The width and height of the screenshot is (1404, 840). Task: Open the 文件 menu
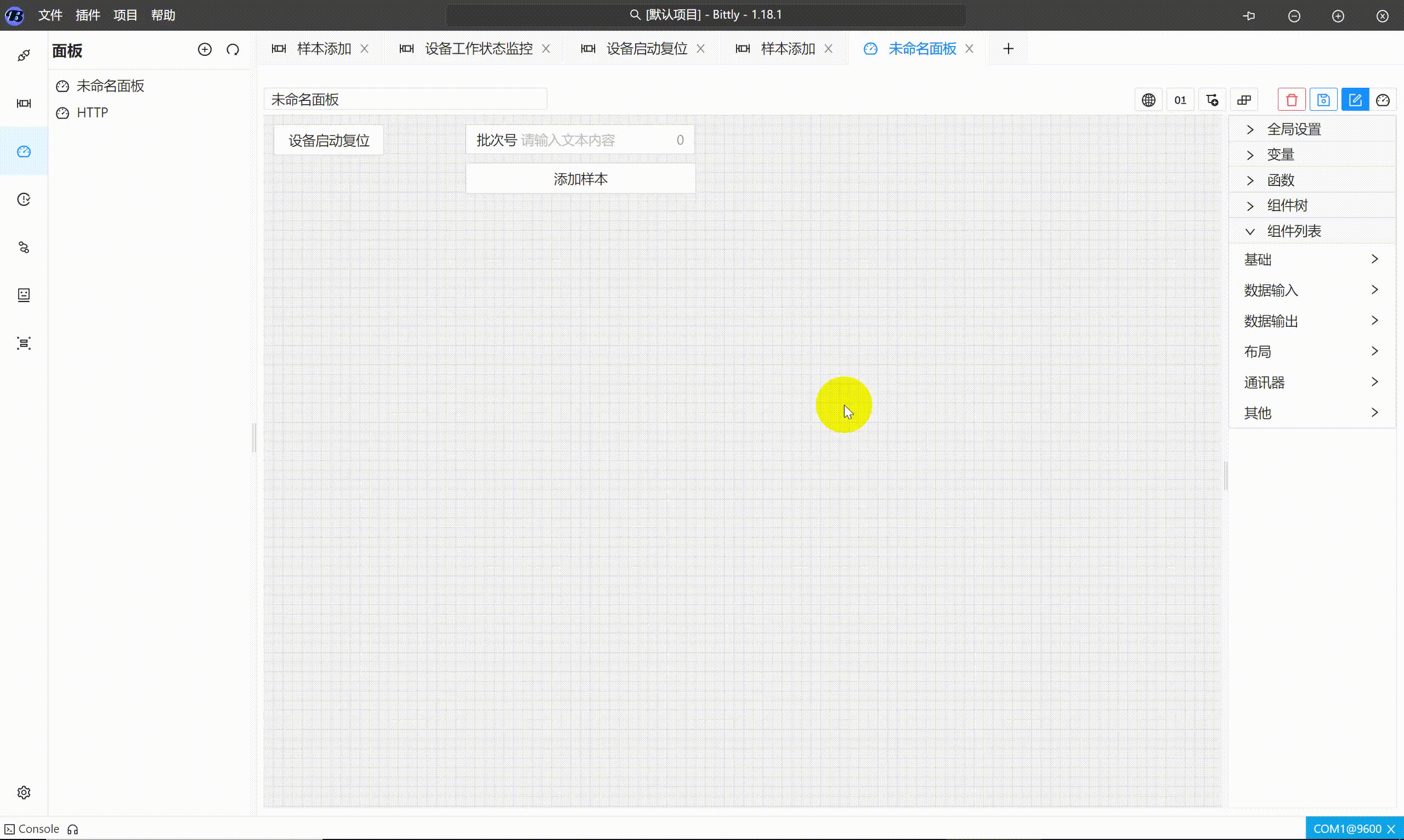[50, 15]
